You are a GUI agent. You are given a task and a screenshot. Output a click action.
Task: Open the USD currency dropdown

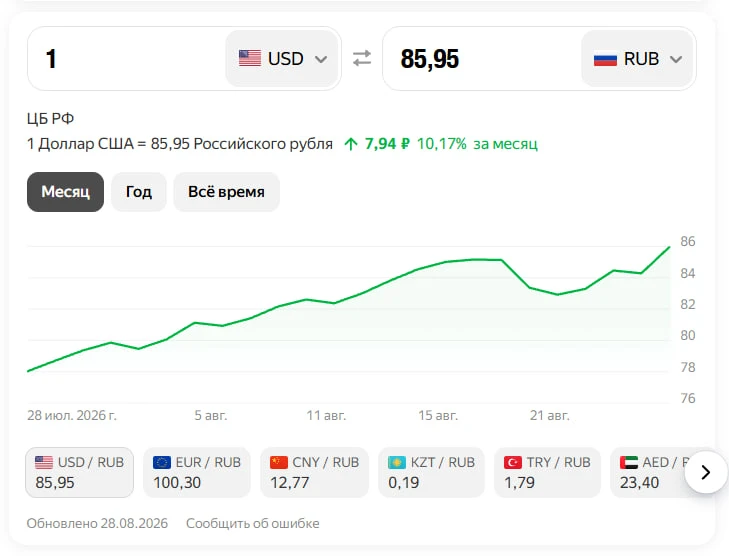pyautogui.click(x=282, y=59)
